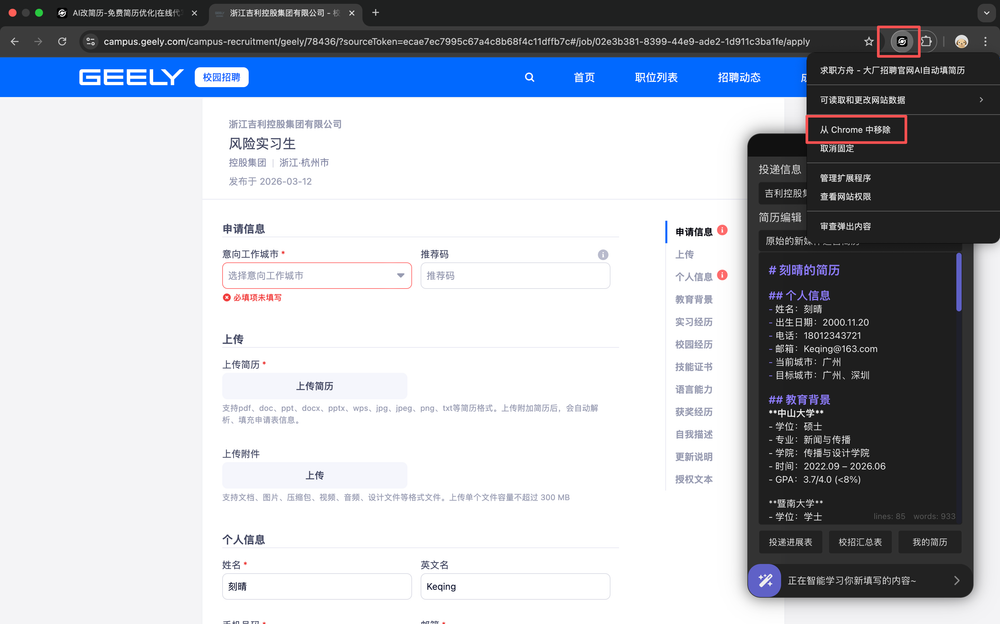1000x624 pixels.
Task: Expand 可读取和更改网站数据 submenu
Action: click(902, 100)
